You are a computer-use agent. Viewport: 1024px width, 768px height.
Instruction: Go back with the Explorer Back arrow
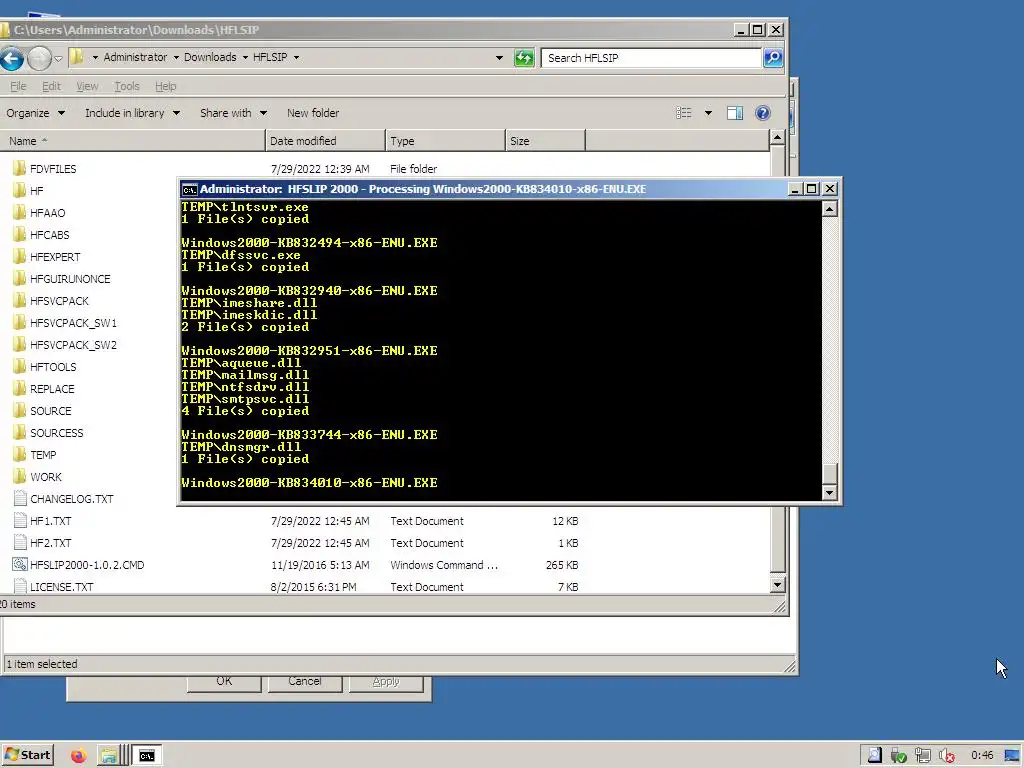(11, 58)
